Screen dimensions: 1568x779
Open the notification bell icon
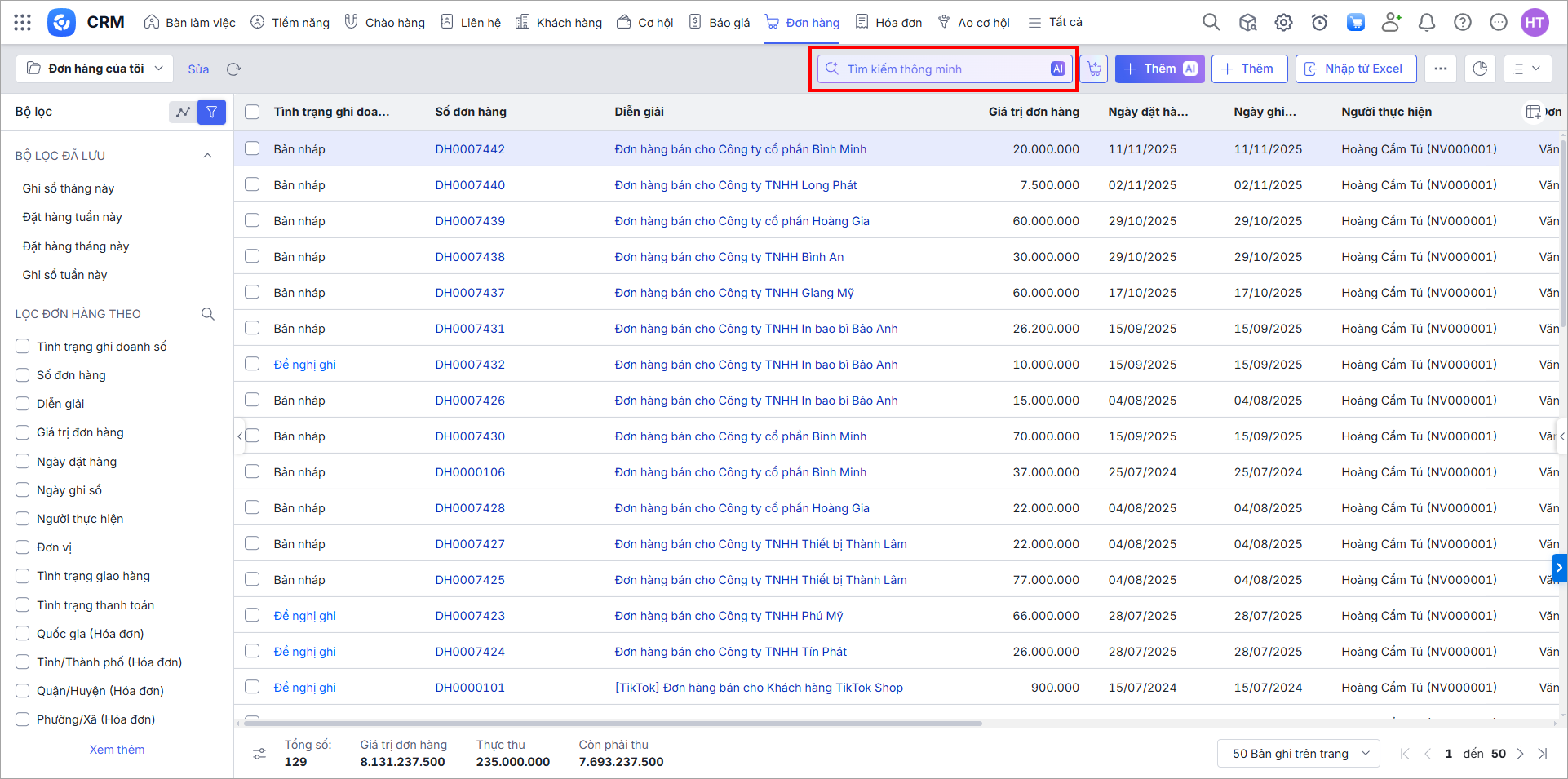(x=1427, y=23)
